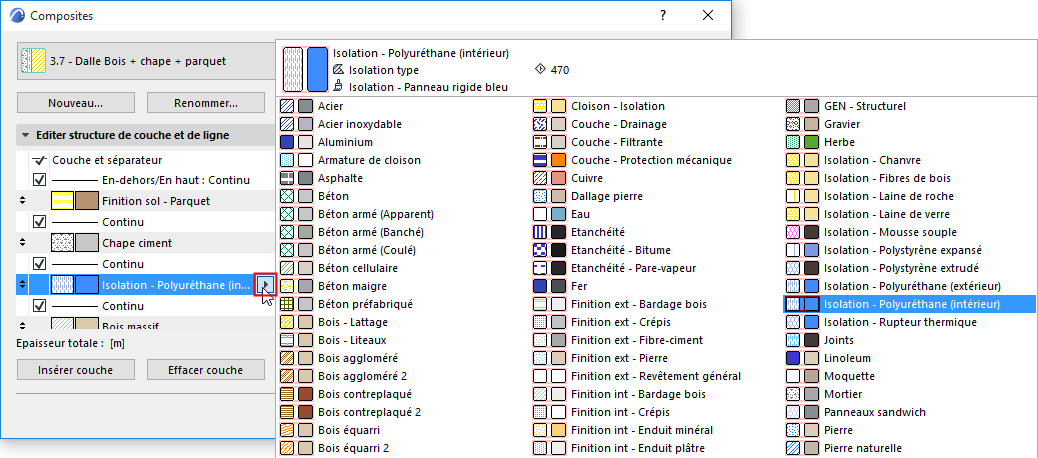This screenshot has height=458, width=1038.
Task: Click Fer blue fill icon
Action: coord(540,286)
